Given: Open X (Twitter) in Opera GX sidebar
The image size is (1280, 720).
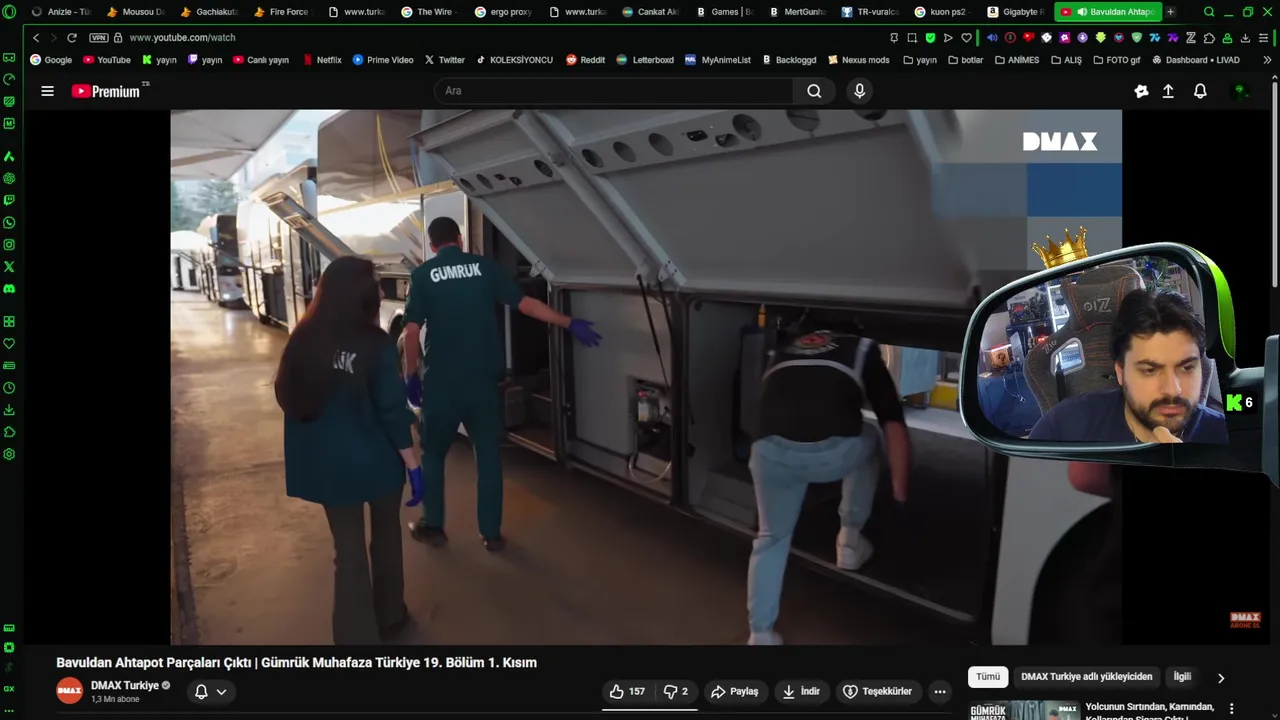Looking at the screenshot, I should point(9,267).
